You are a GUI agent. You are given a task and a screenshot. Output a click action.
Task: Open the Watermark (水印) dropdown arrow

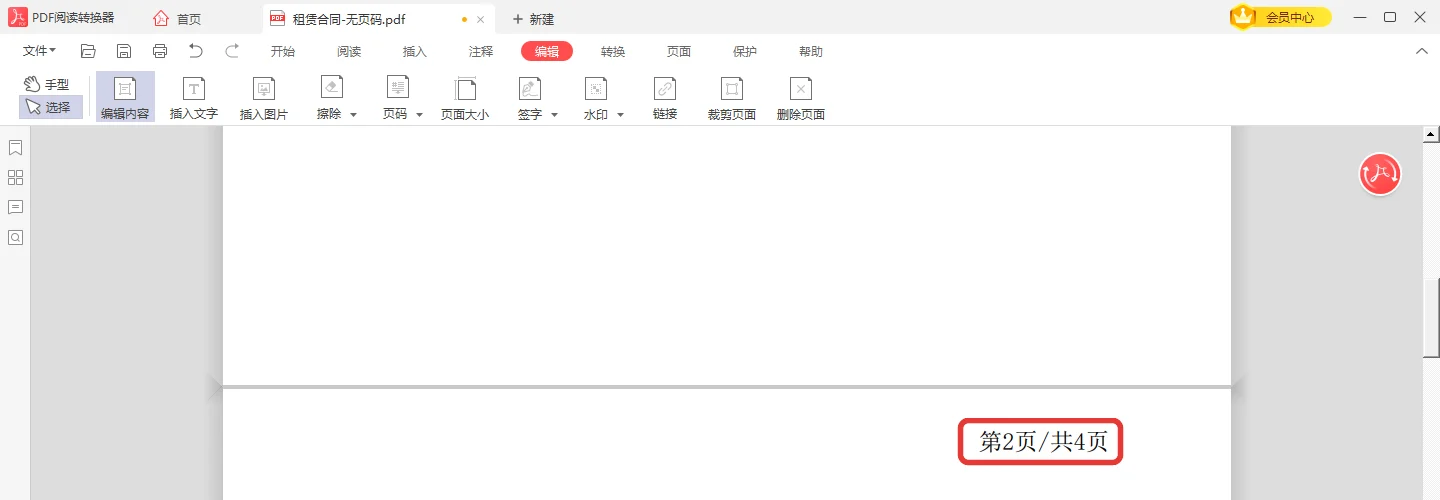coord(620,115)
